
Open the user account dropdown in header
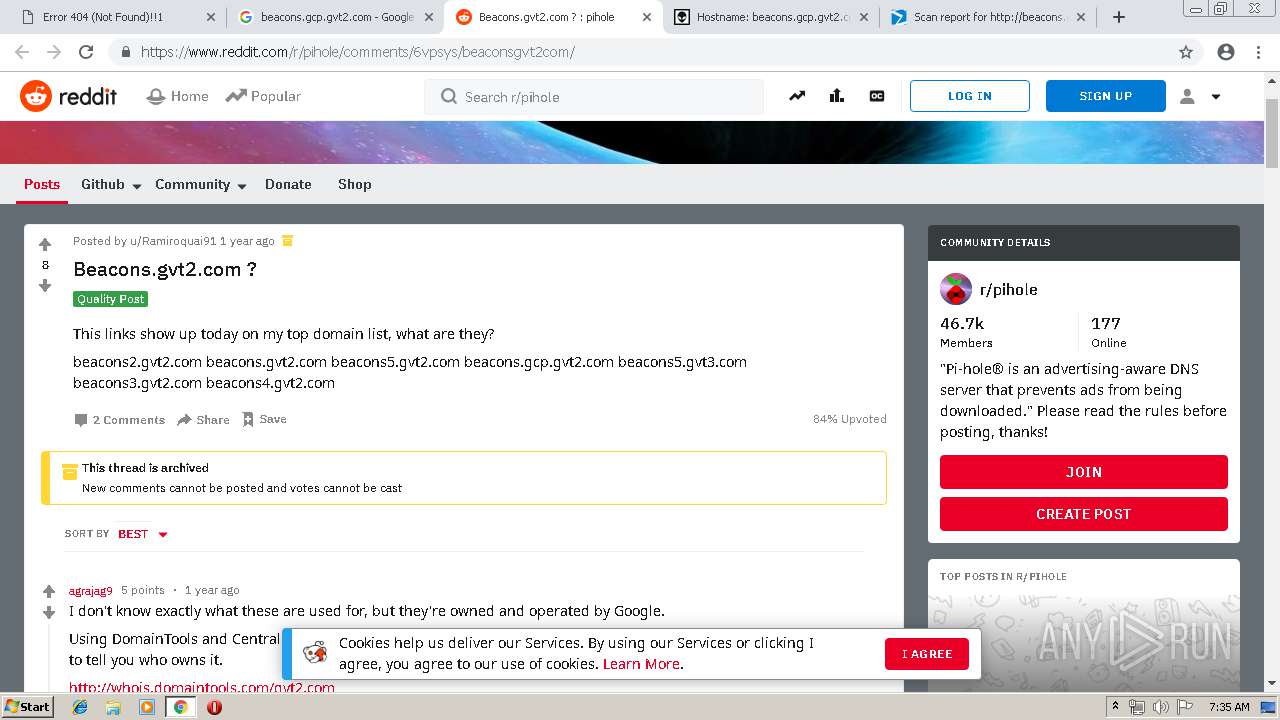tap(1200, 96)
